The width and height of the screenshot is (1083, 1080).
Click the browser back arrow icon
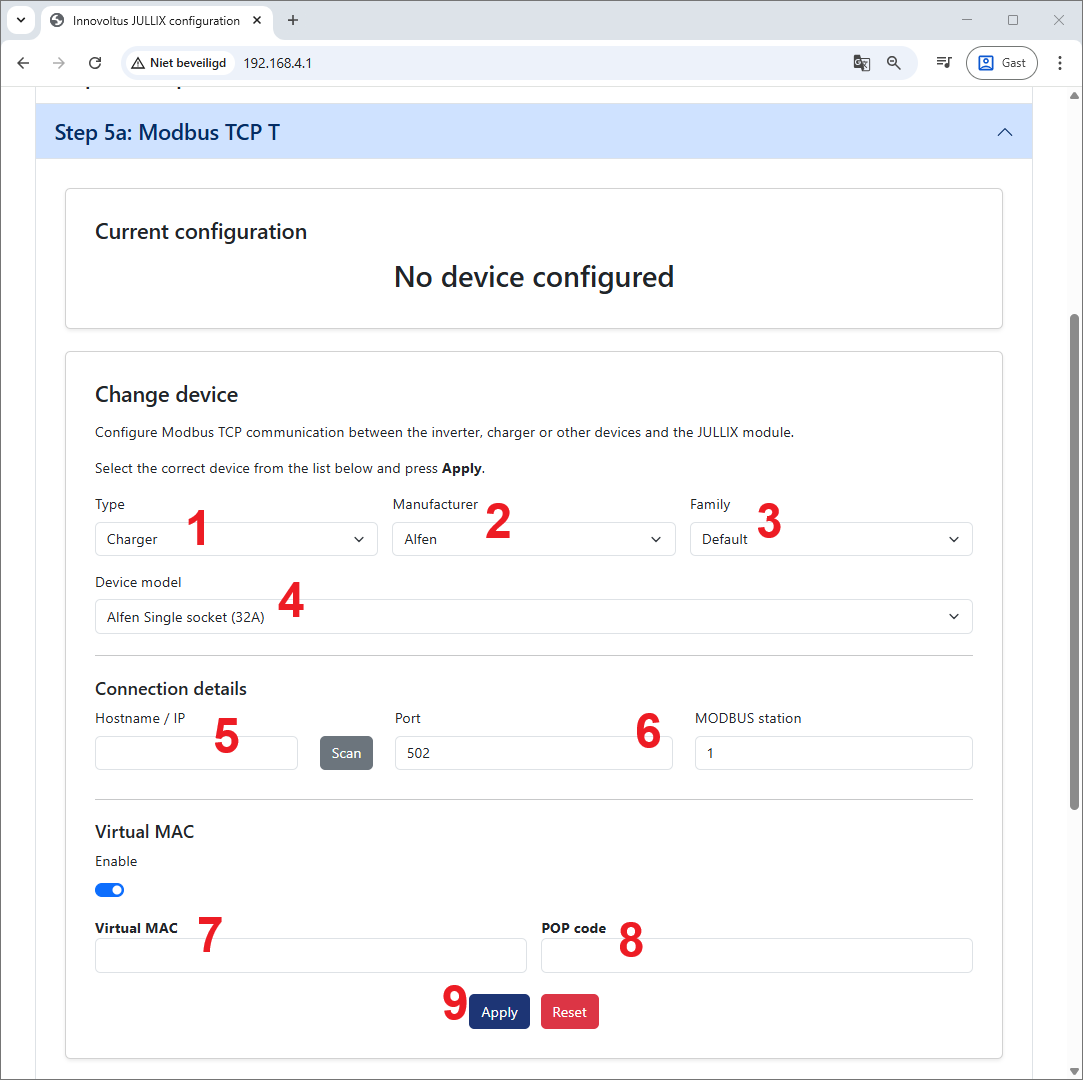coord(23,63)
